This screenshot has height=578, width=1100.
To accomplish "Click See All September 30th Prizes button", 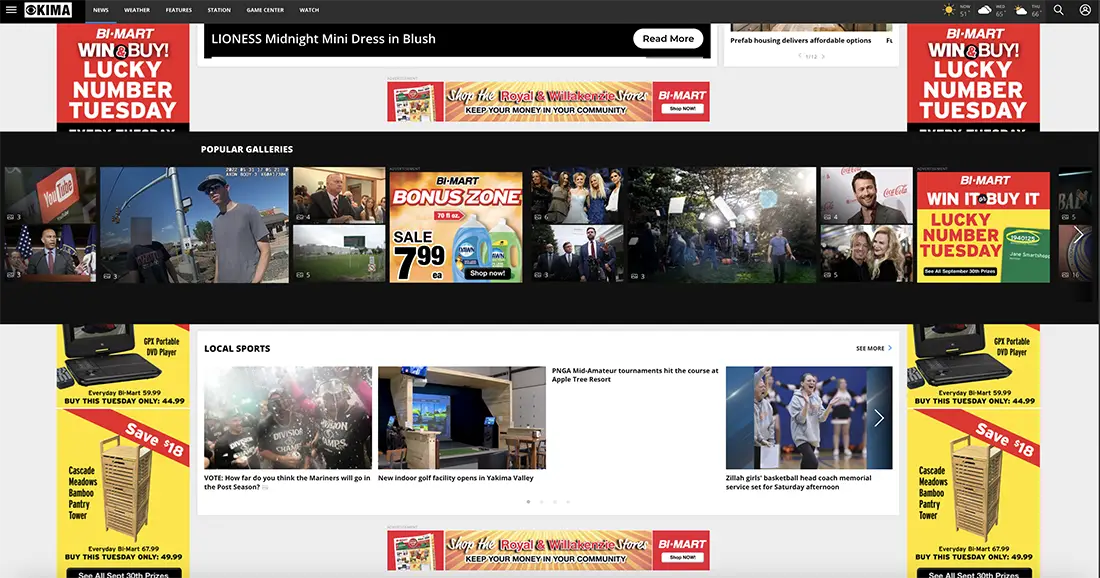I will point(960,271).
